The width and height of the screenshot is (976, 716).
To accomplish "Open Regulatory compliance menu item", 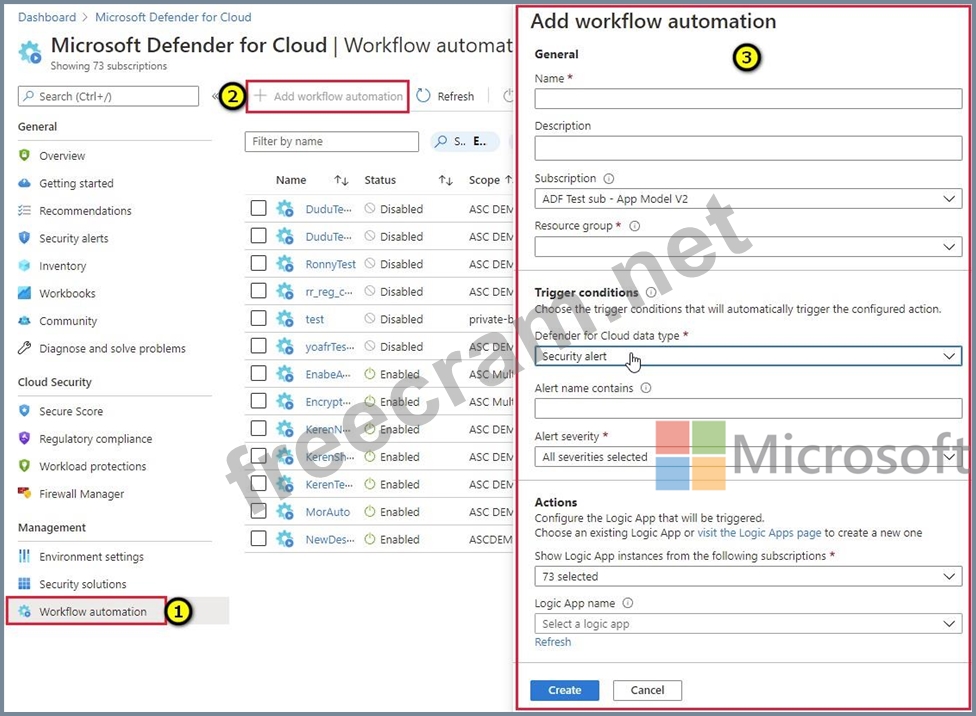I will coord(95,439).
